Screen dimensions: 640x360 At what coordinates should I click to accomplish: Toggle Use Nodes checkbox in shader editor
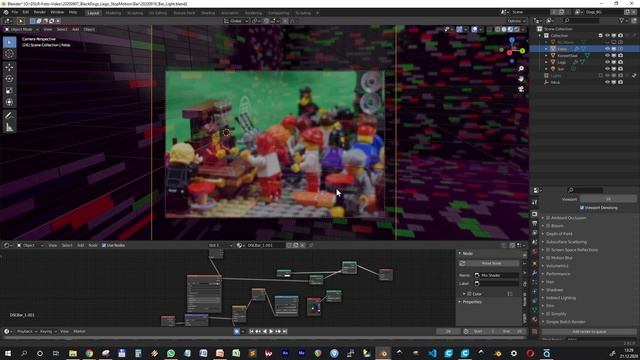coord(104,245)
